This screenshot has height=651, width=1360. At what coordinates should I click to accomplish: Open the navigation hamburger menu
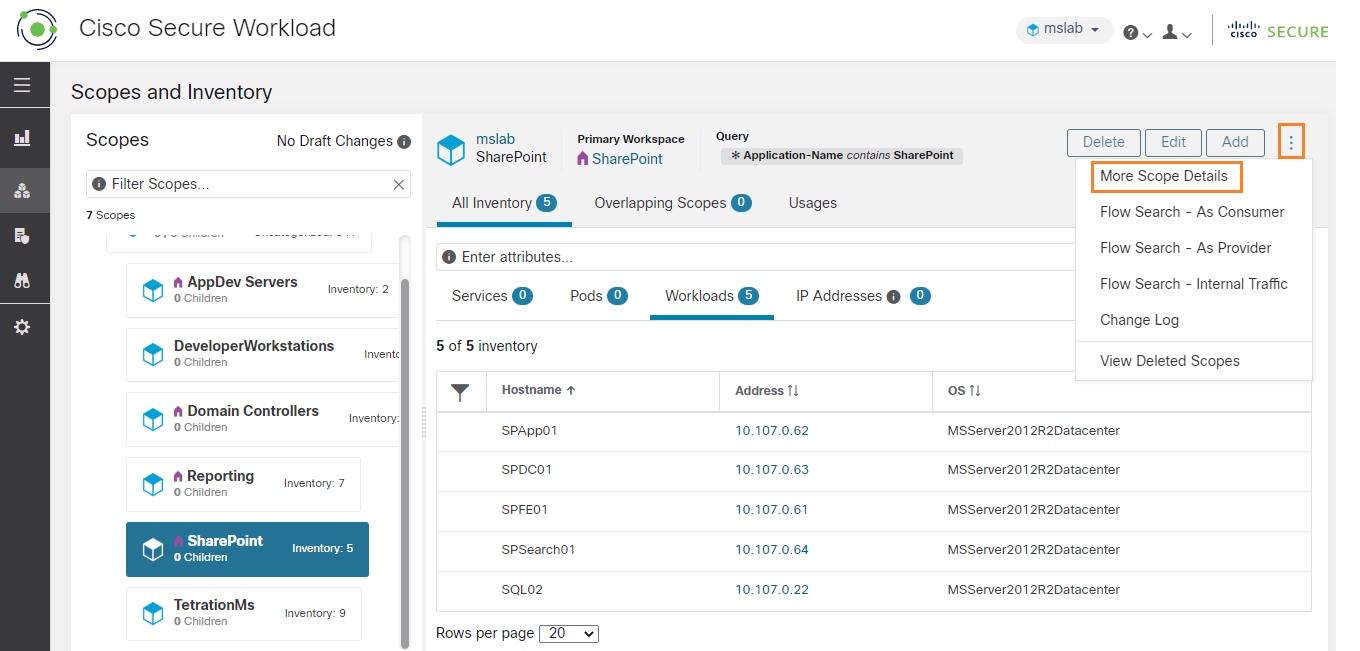(24, 84)
